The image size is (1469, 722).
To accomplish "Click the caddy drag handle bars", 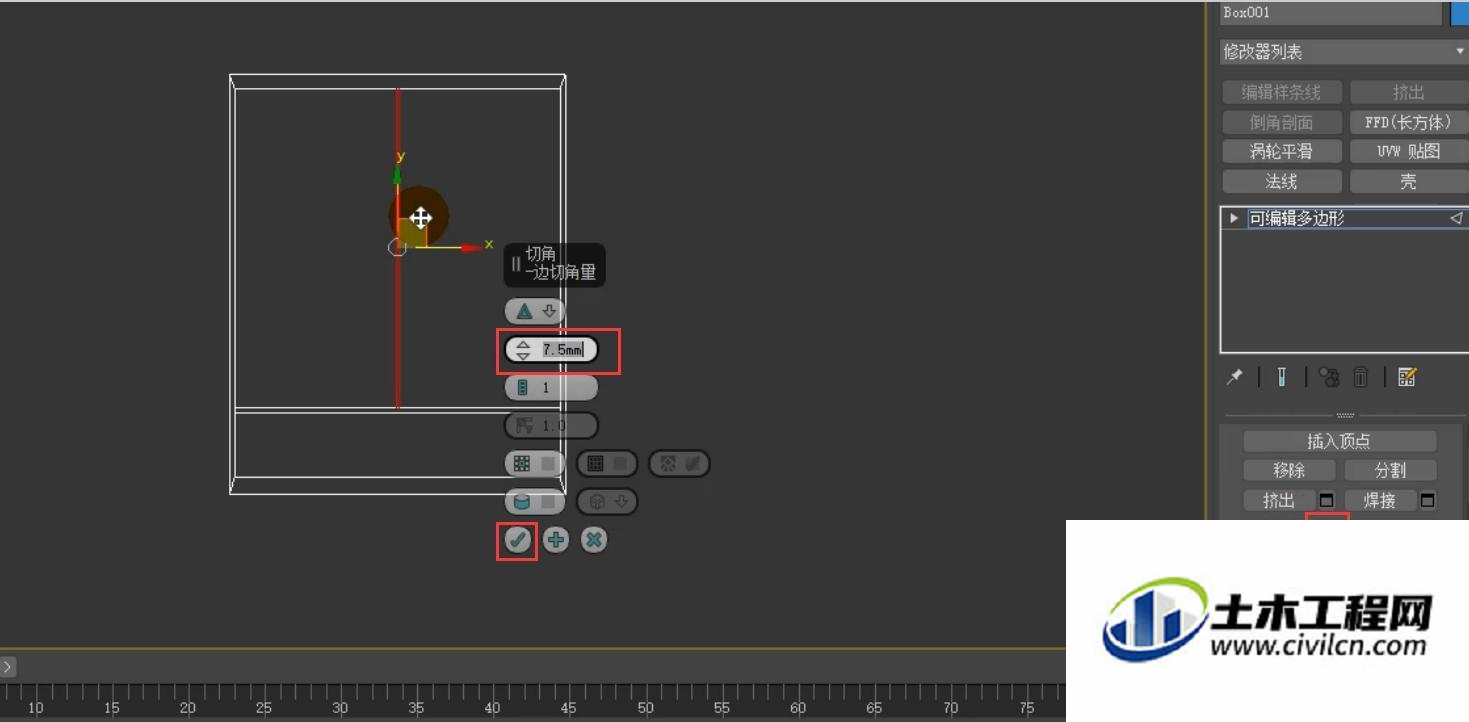I will click(516, 264).
